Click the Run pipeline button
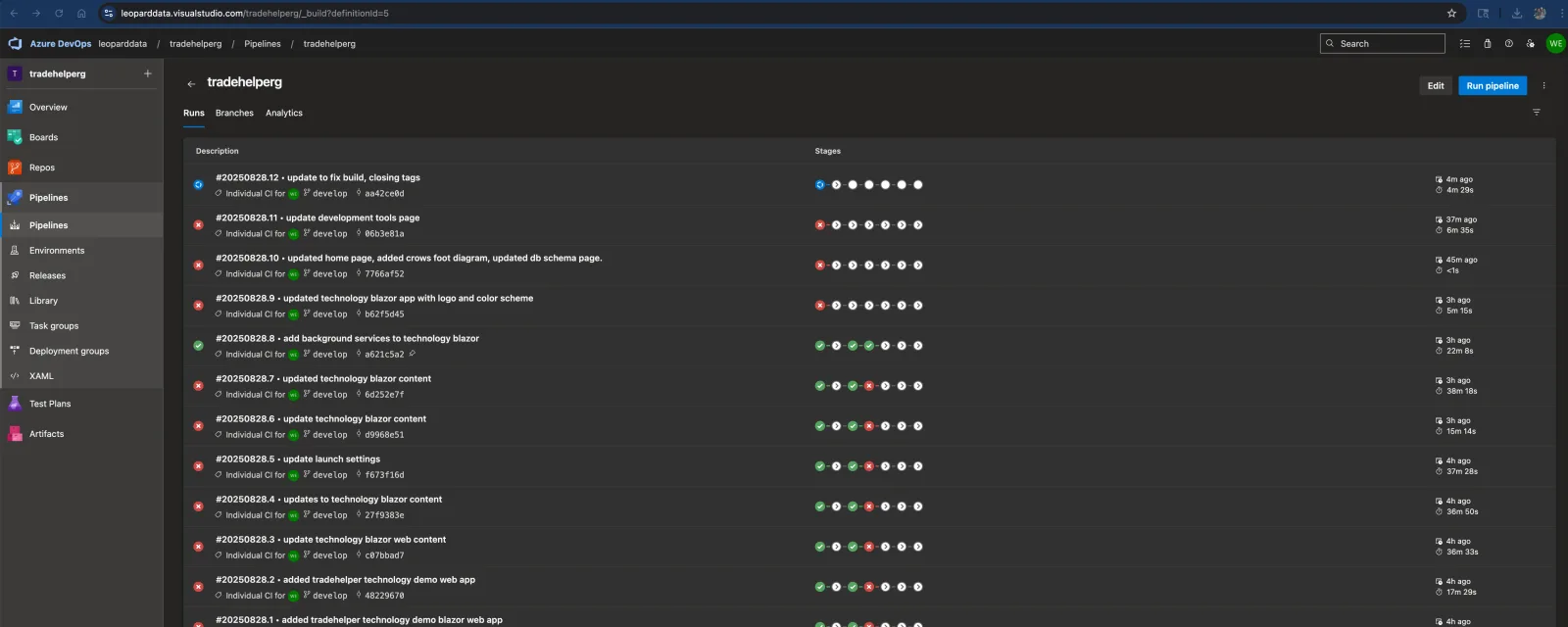The height and width of the screenshot is (627, 1568). (x=1493, y=86)
